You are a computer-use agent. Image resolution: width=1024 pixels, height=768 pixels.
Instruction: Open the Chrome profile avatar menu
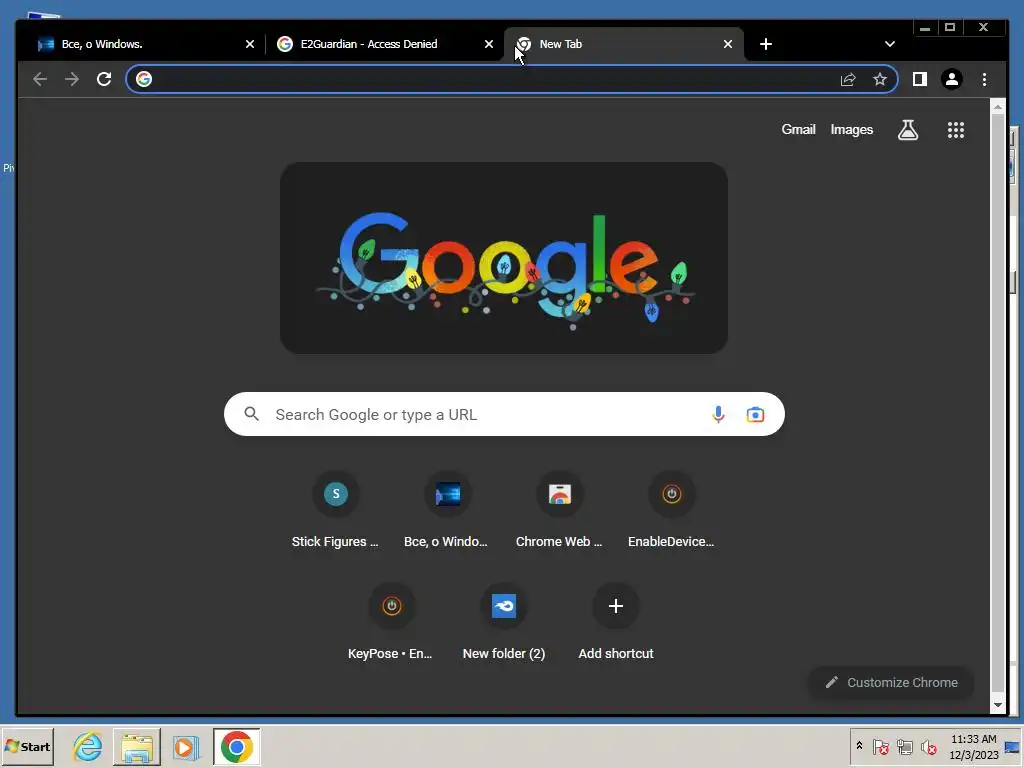(952, 79)
